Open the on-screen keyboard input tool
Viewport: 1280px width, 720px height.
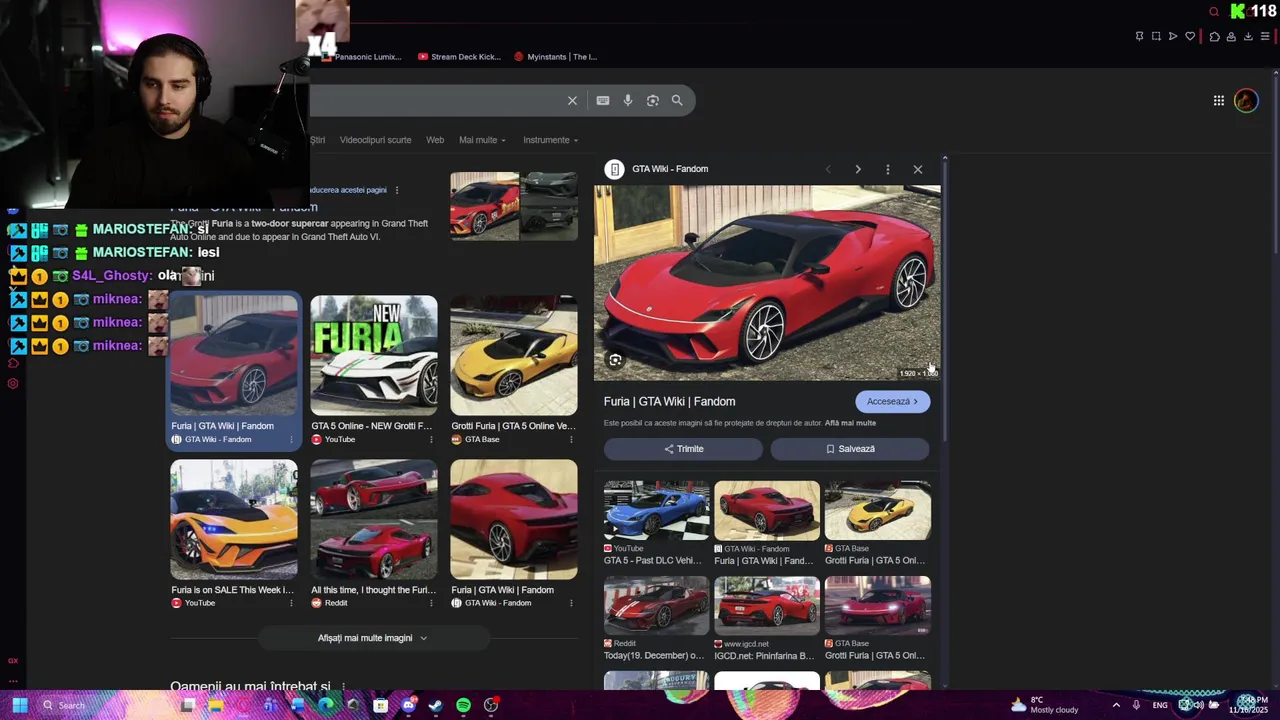pos(602,100)
